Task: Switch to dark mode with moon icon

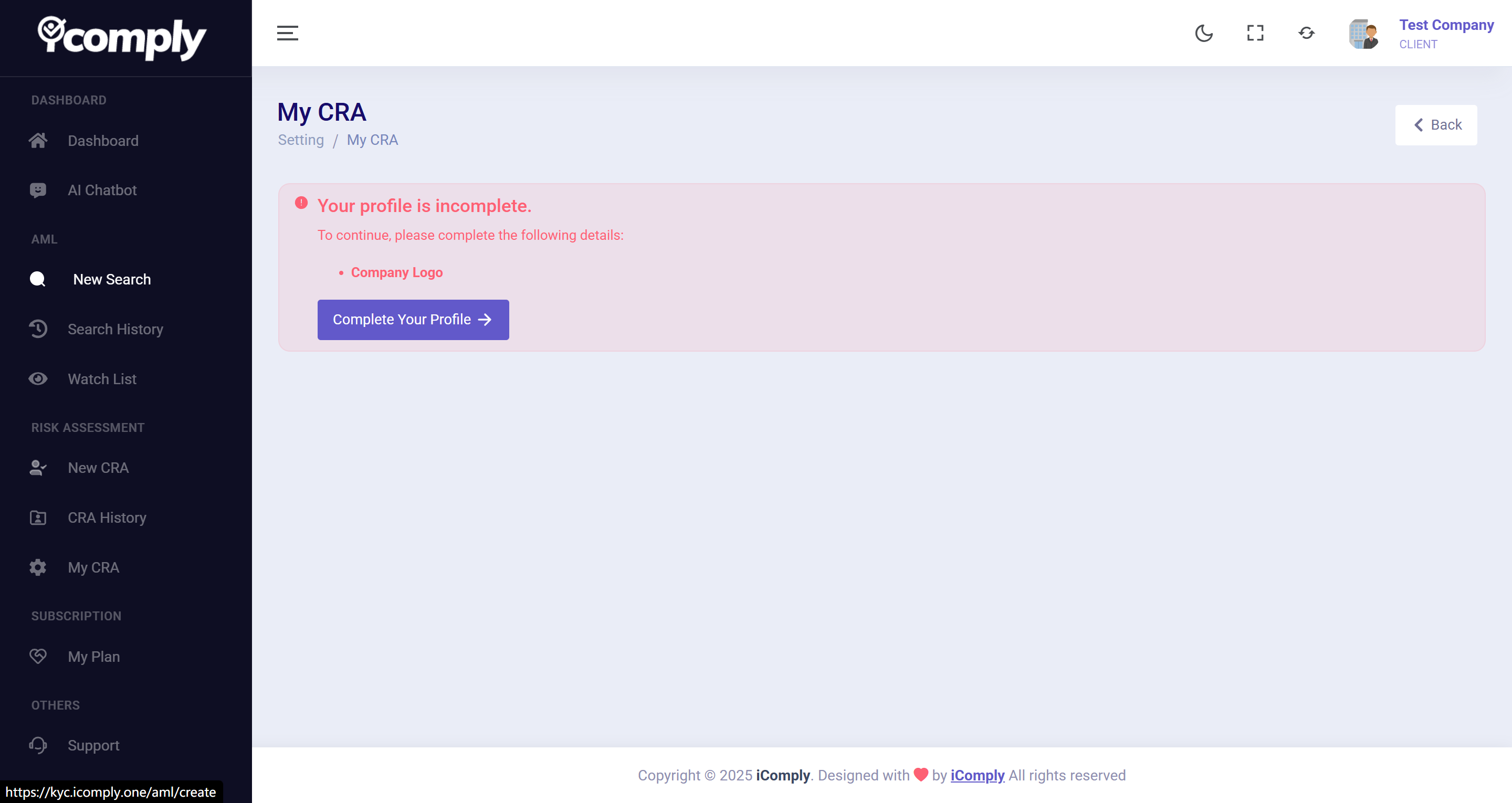Action: (1204, 33)
